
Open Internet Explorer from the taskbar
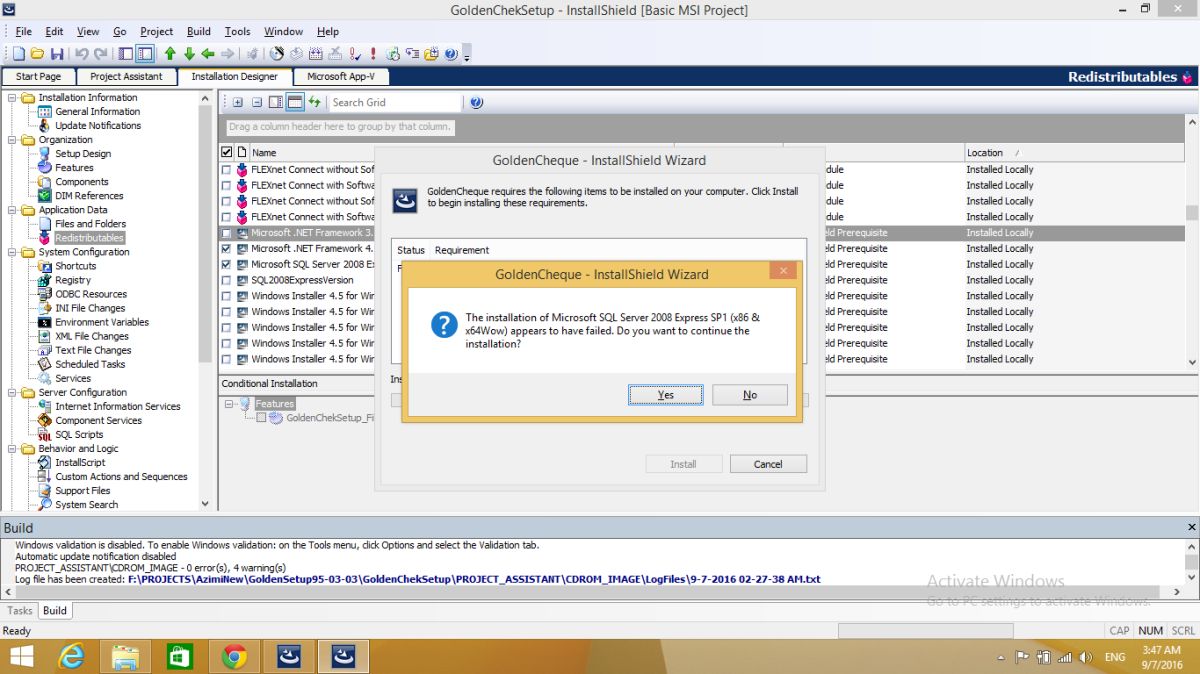pyautogui.click(x=72, y=656)
